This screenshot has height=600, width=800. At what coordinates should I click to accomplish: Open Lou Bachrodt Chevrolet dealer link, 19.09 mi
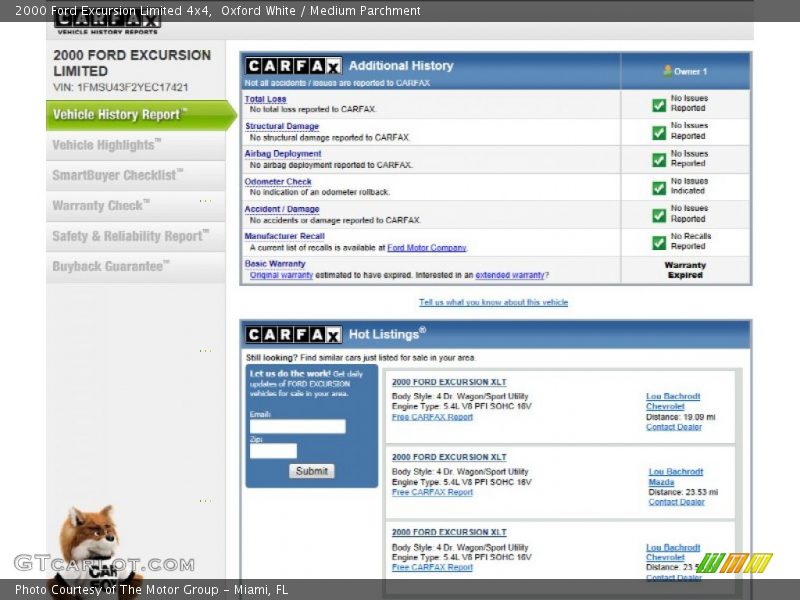point(673,402)
